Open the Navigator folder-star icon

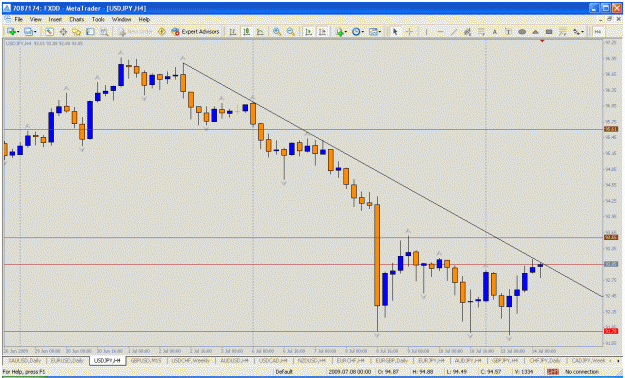tap(77, 32)
